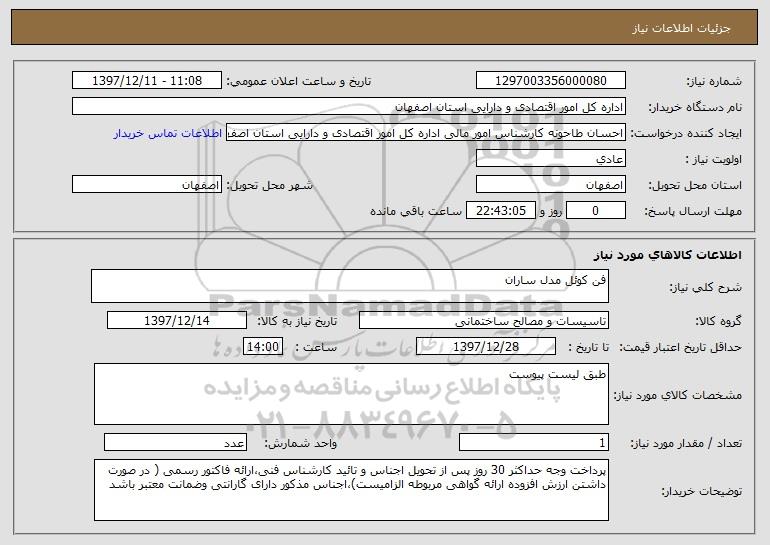Click the شرح کلی نیاز text box
This screenshot has width=770, height=545.
(350, 286)
